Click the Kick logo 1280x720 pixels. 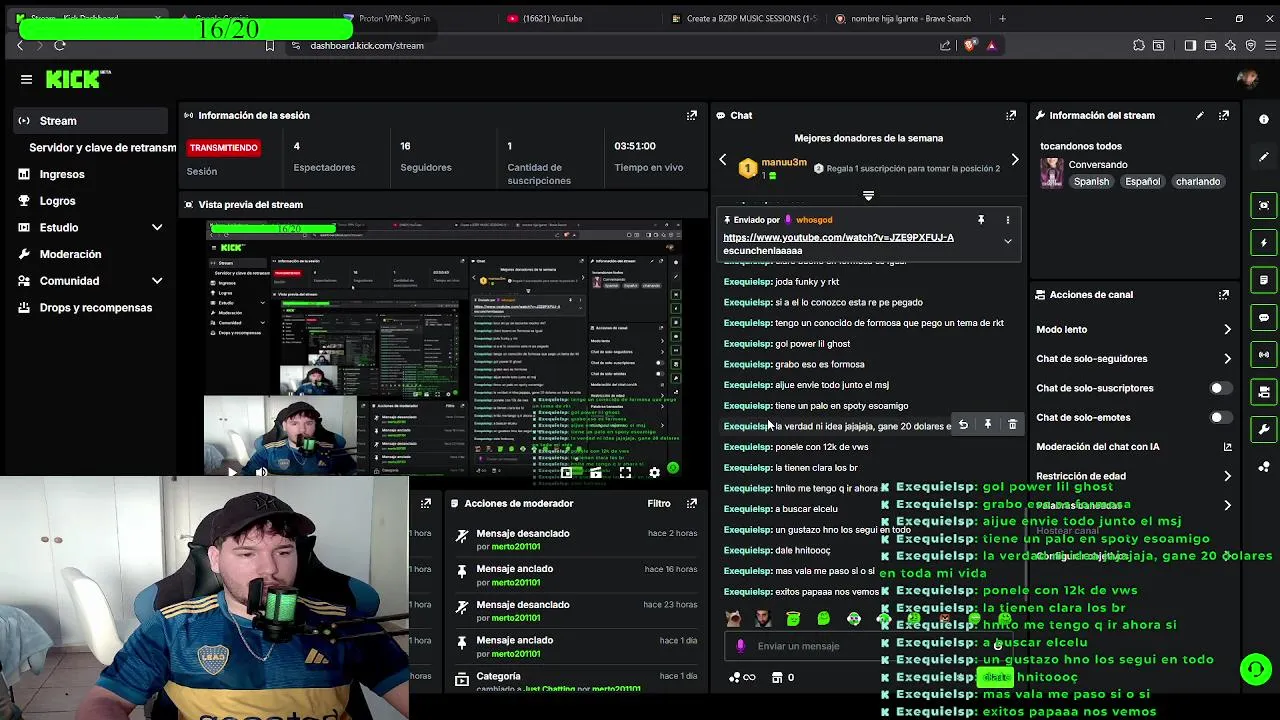pos(78,79)
